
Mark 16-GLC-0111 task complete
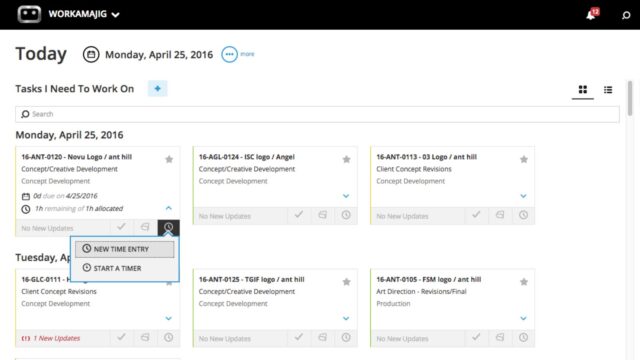(x=121, y=337)
